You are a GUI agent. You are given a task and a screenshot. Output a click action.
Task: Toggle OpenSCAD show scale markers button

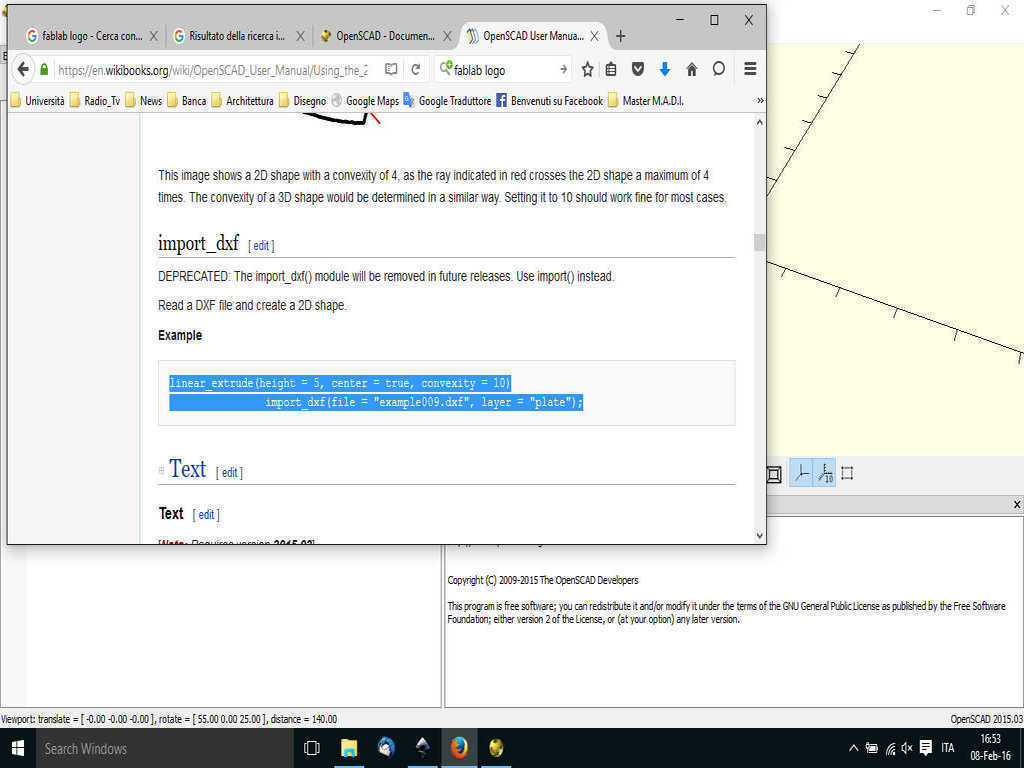(x=825, y=473)
